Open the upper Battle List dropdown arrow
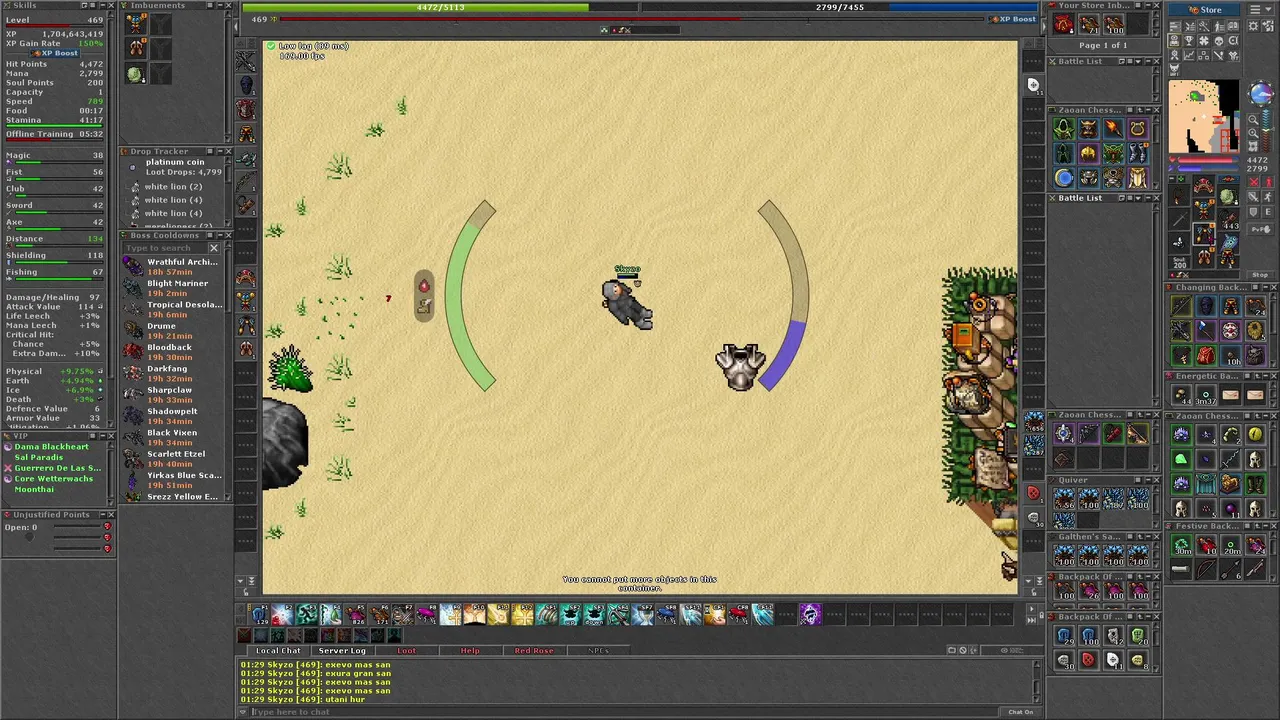The height and width of the screenshot is (720, 1280). click(x=1138, y=61)
